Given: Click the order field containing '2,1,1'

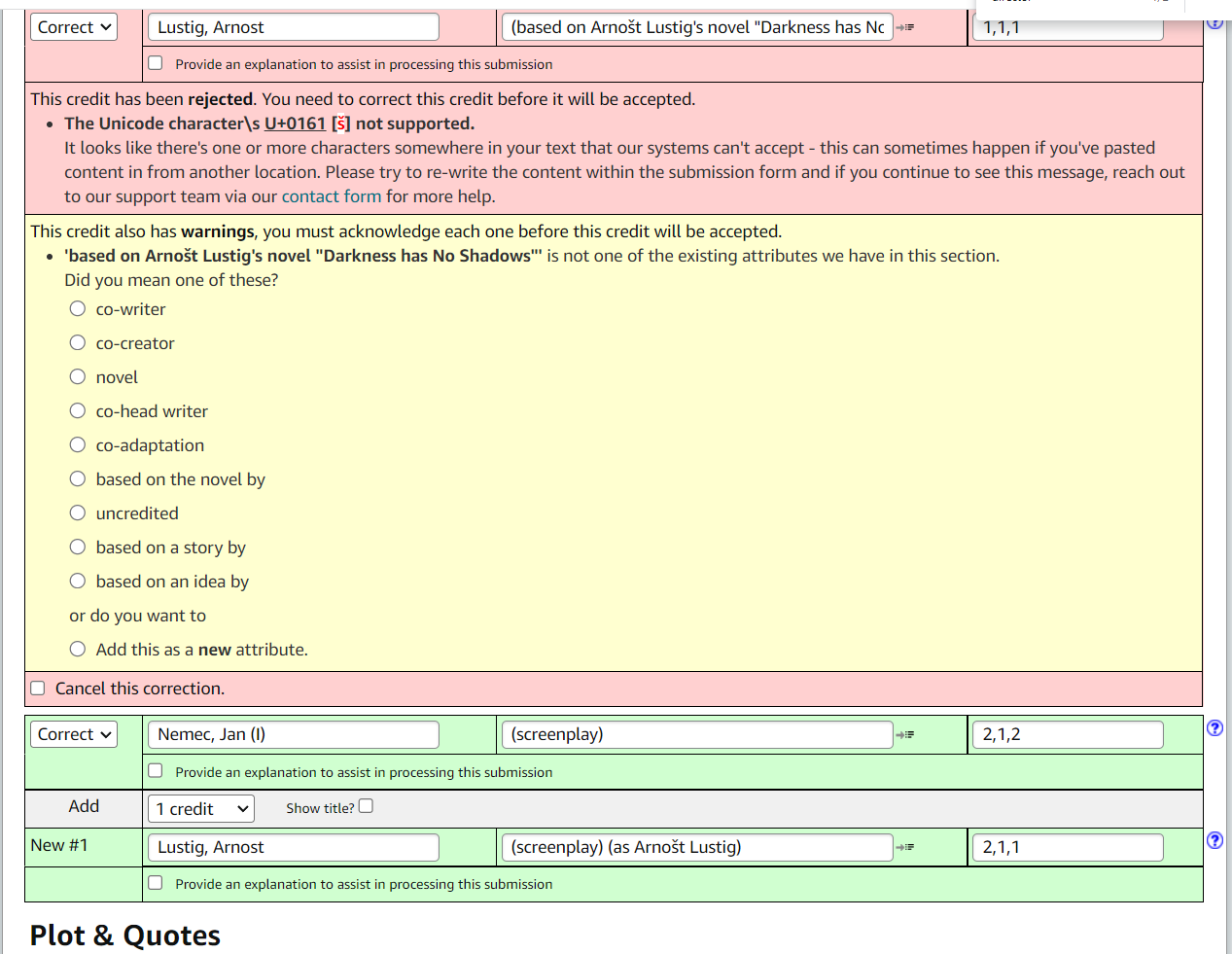Looking at the screenshot, I should coord(1068,847).
